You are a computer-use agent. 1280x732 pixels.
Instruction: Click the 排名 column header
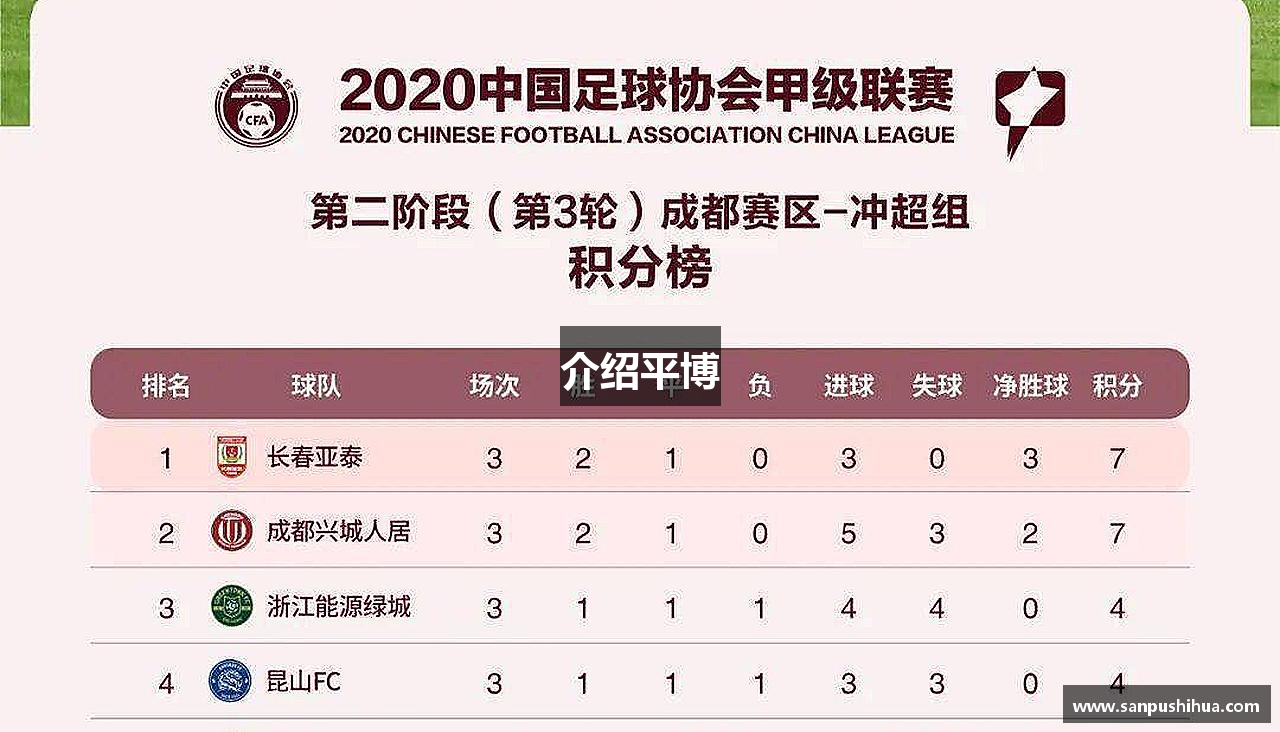166,385
